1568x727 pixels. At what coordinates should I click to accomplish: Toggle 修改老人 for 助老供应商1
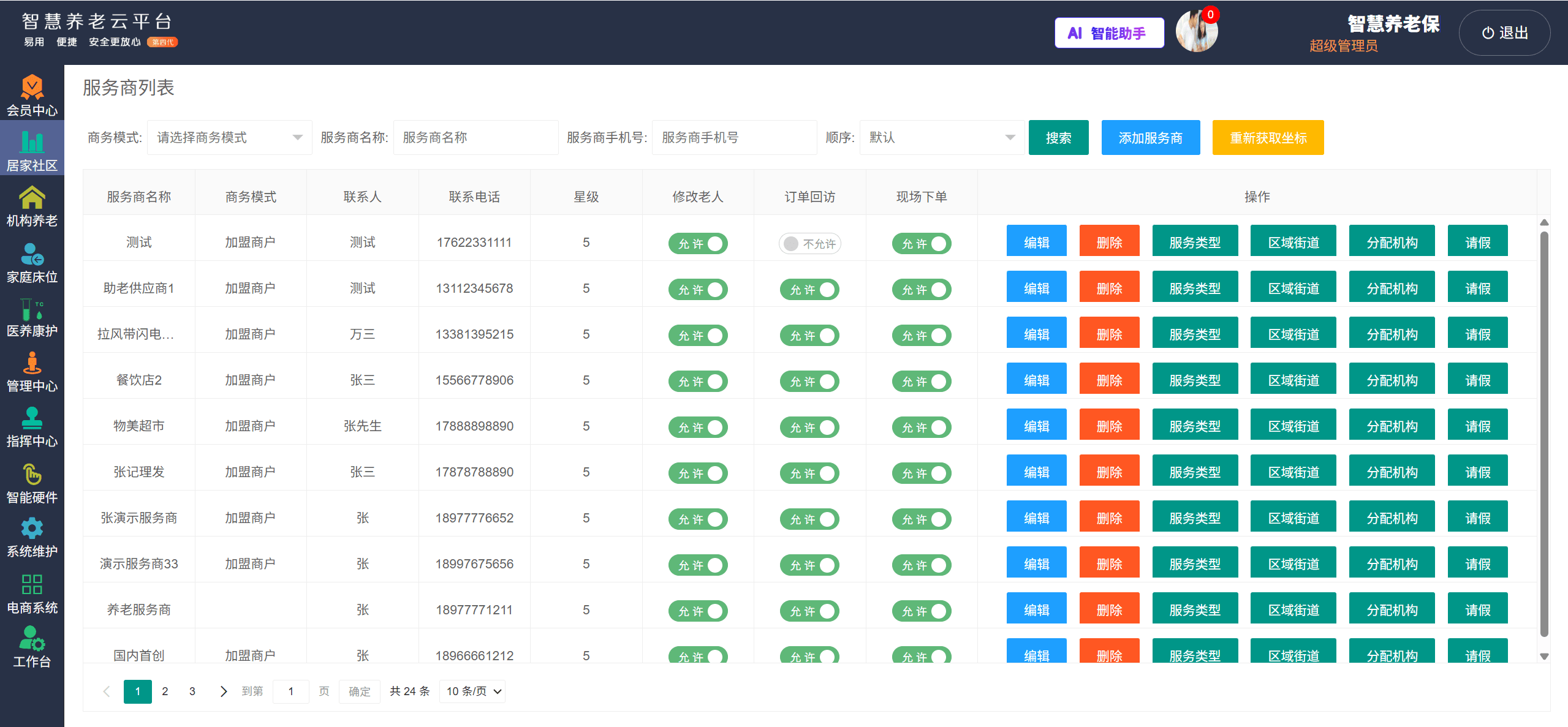click(698, 290)
